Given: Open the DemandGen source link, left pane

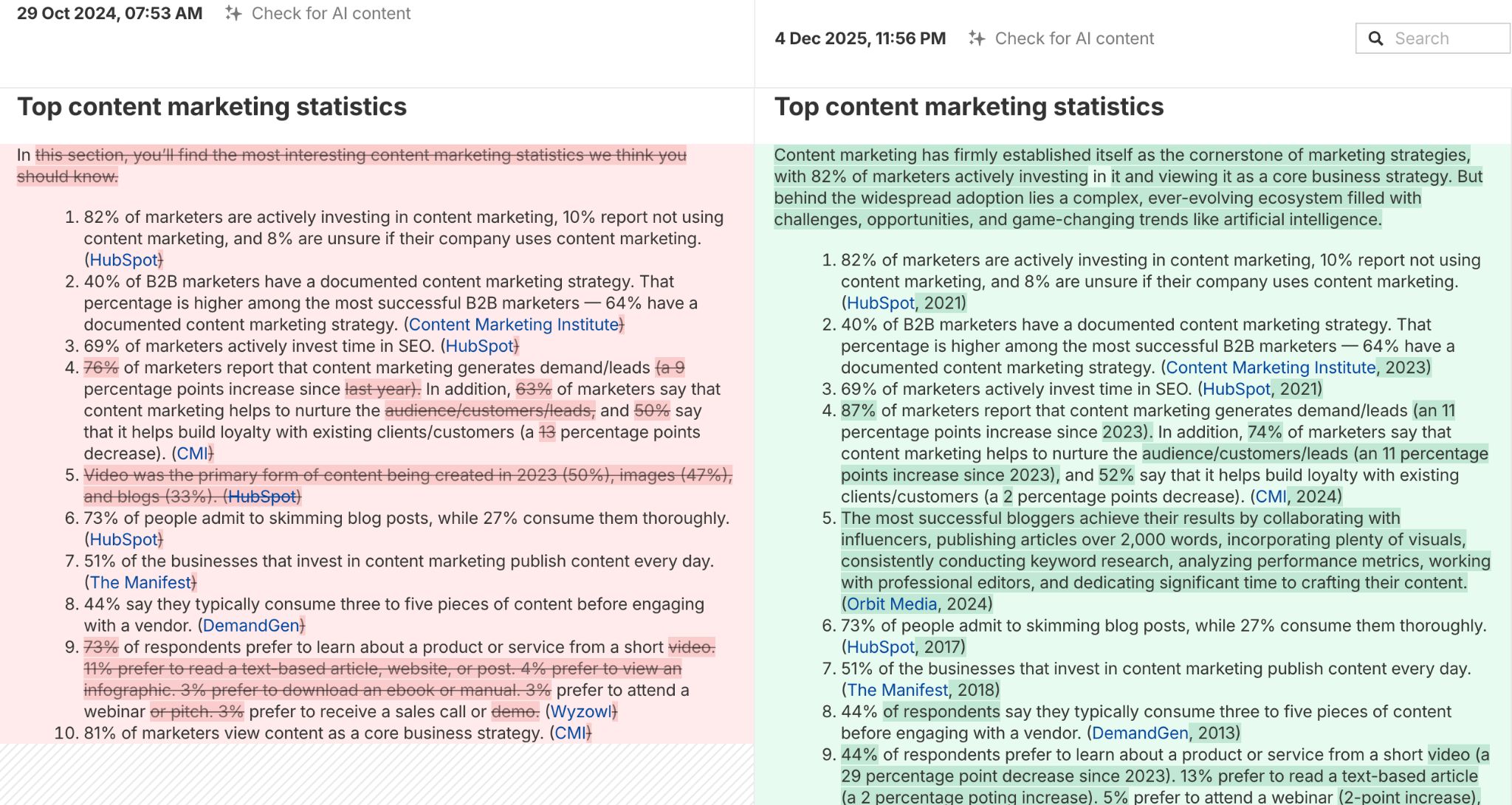Looking at the screenshot, I should point(251,626).
